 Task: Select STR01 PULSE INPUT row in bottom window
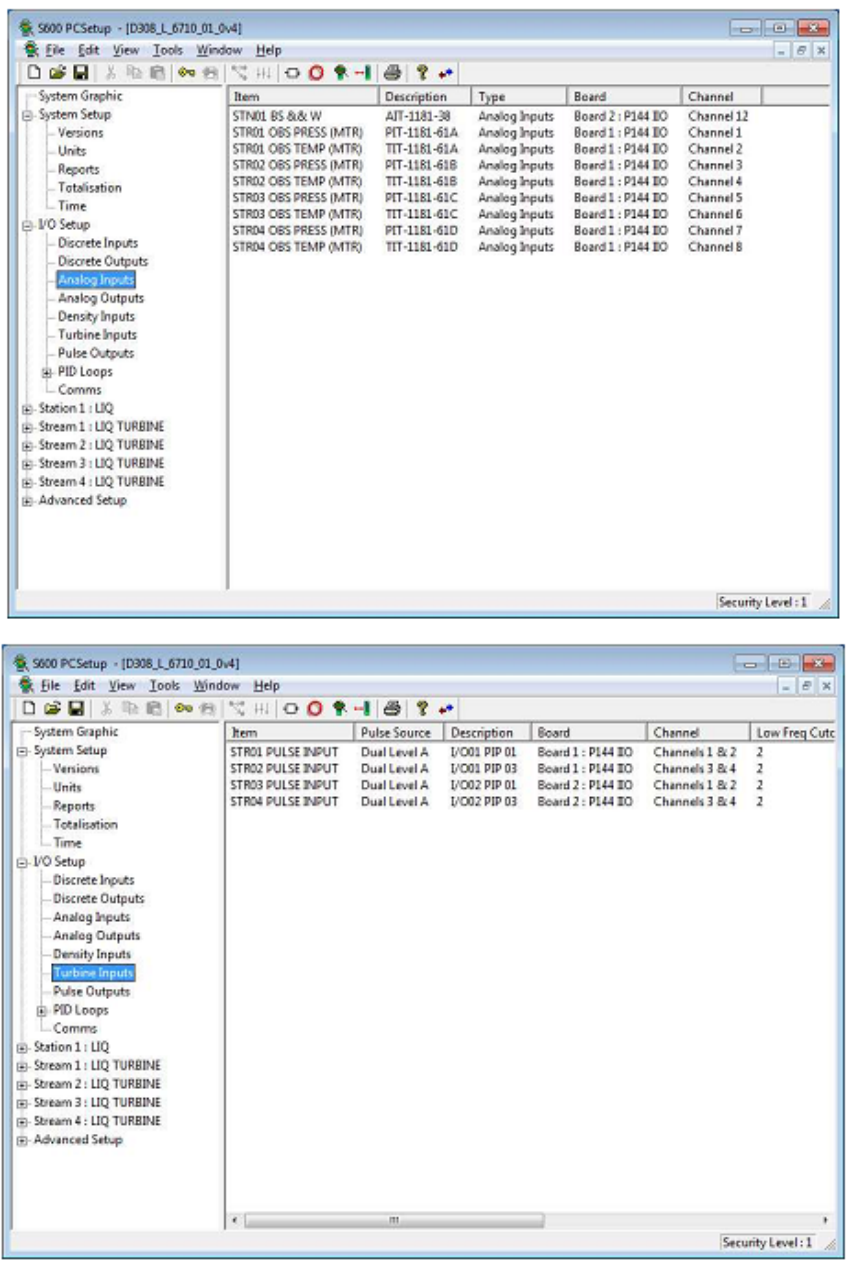[x=530, y=753]
